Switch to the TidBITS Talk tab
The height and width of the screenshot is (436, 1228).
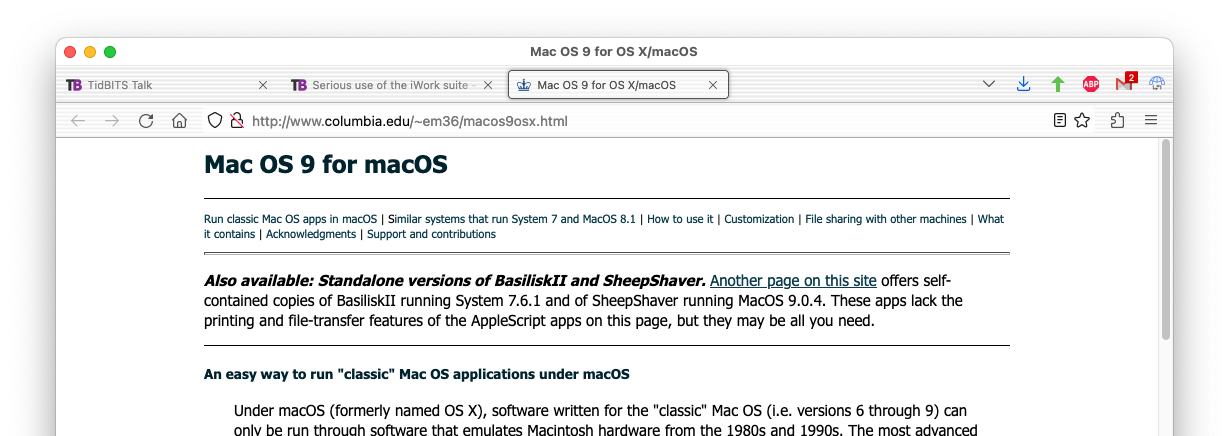pyautogui.click(x=167, y=85)
